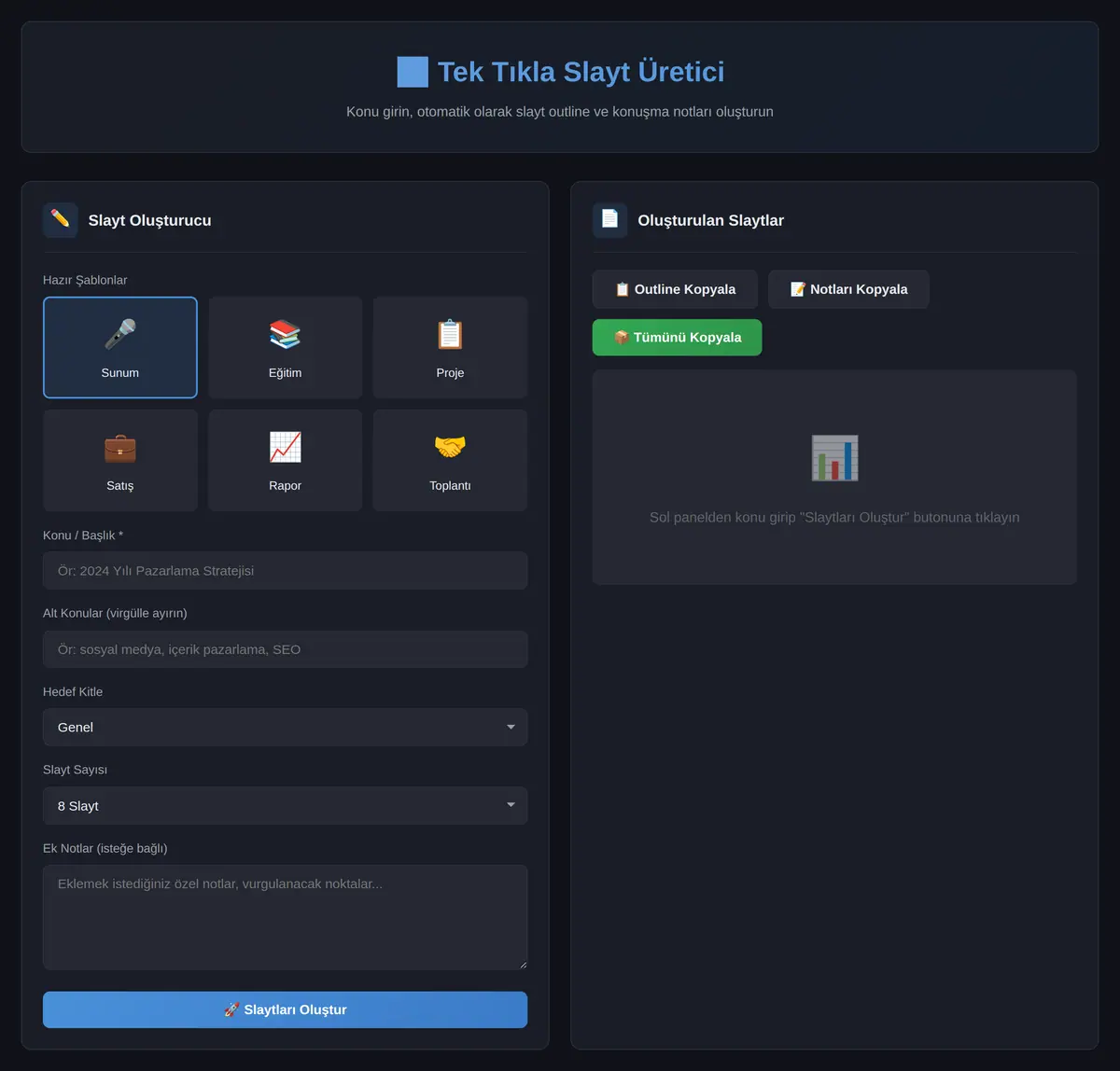Click inside the Ek Notlar textarea

click(x=285, y=917)
